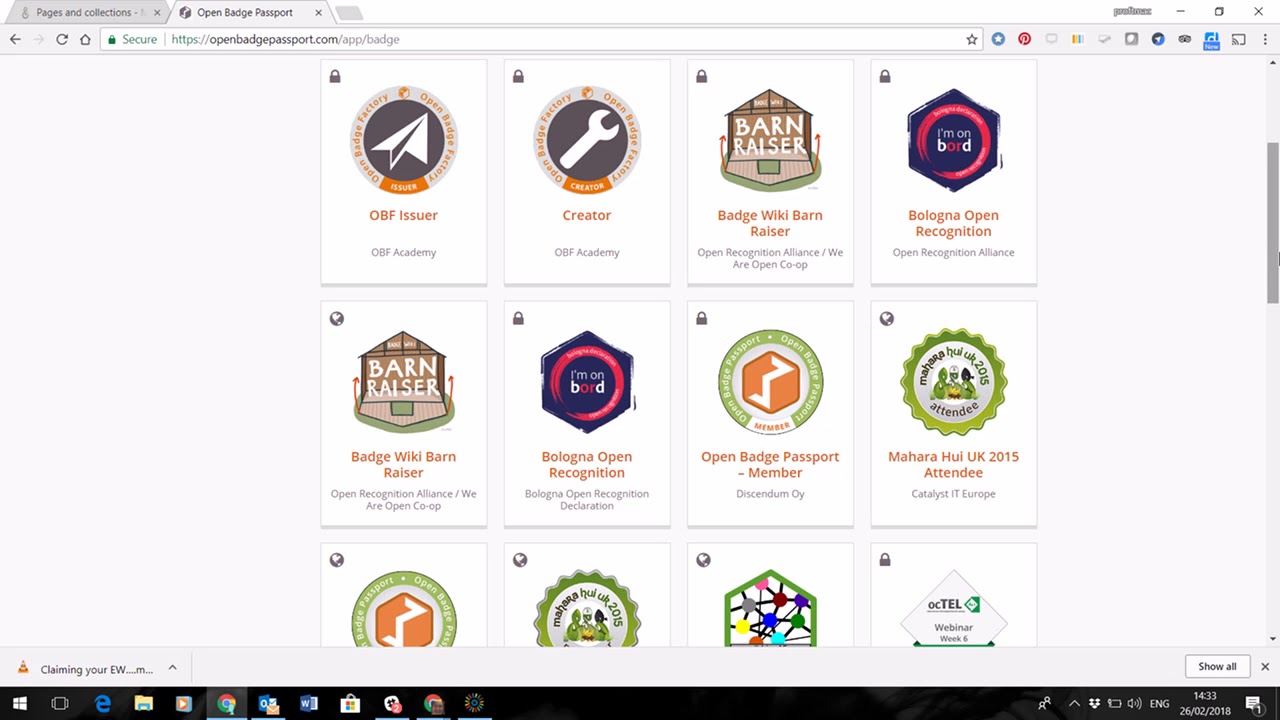Click the ENG language indicator
Viewport: 1280px width, 720px height.
pyautogui.click(x=1160, y=704)
